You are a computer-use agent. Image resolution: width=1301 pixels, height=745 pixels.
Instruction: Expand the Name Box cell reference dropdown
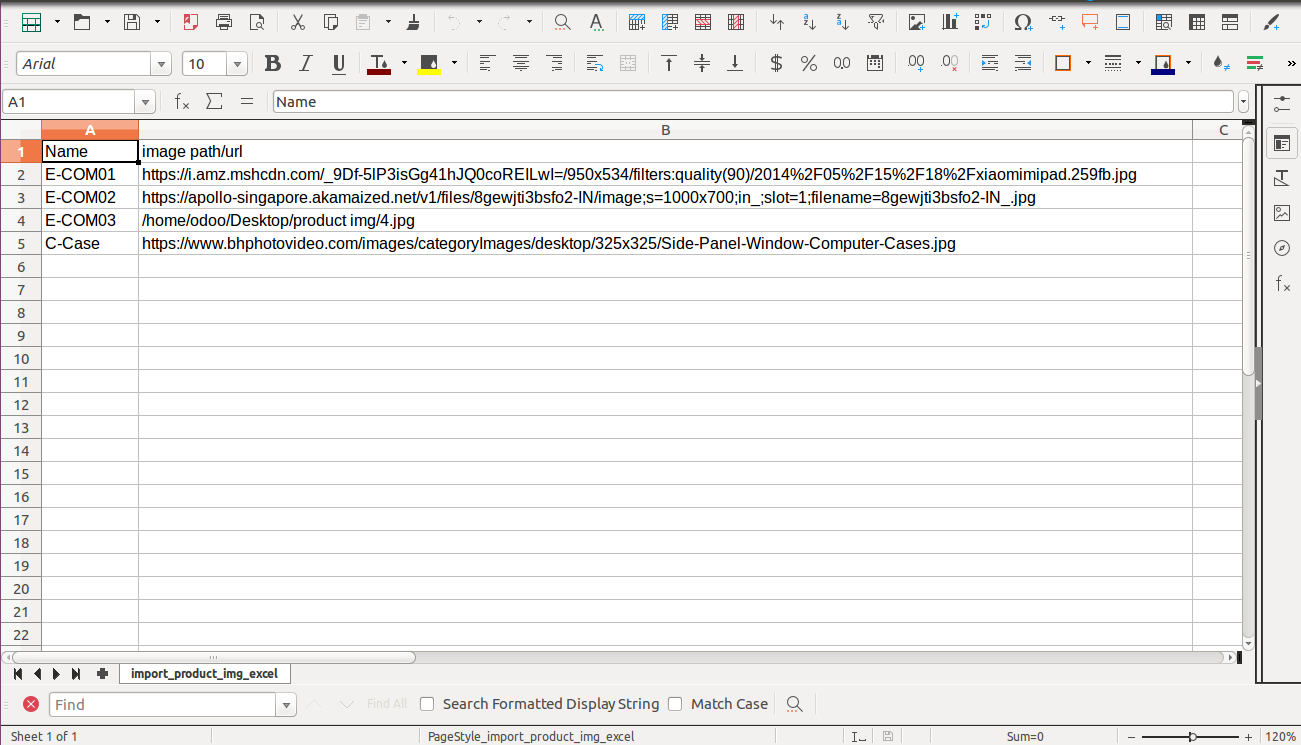tap(146, 102)
